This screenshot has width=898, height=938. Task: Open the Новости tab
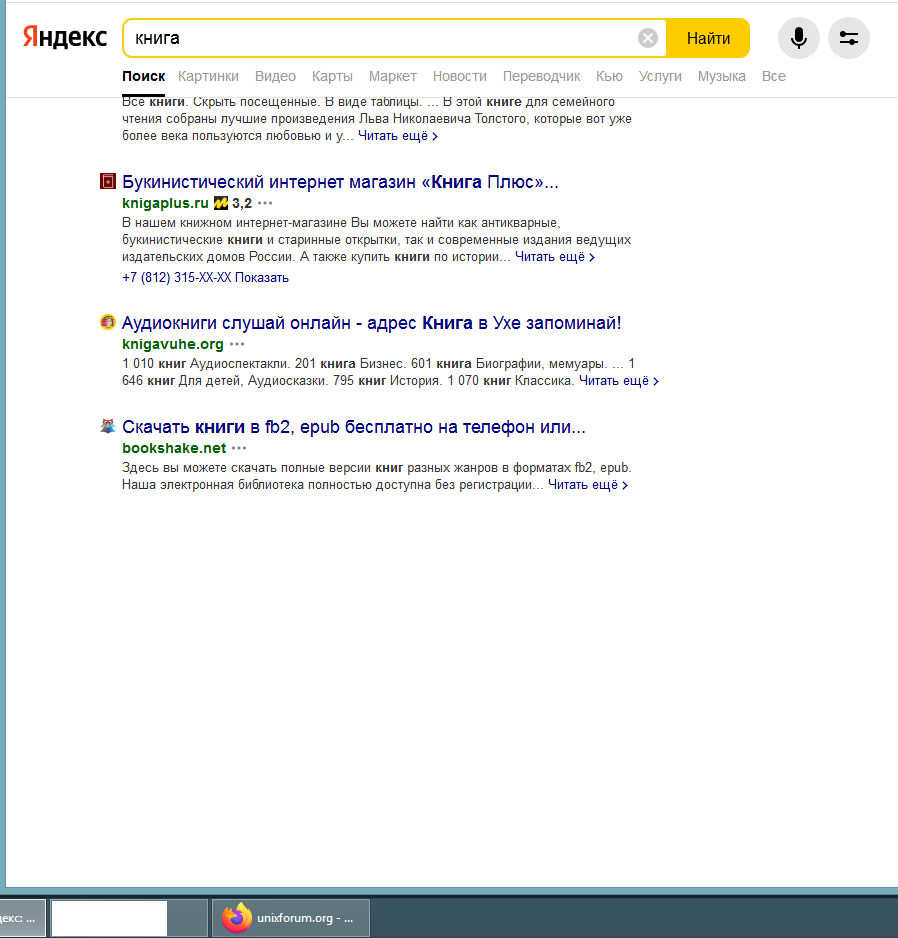click(459, 77)
